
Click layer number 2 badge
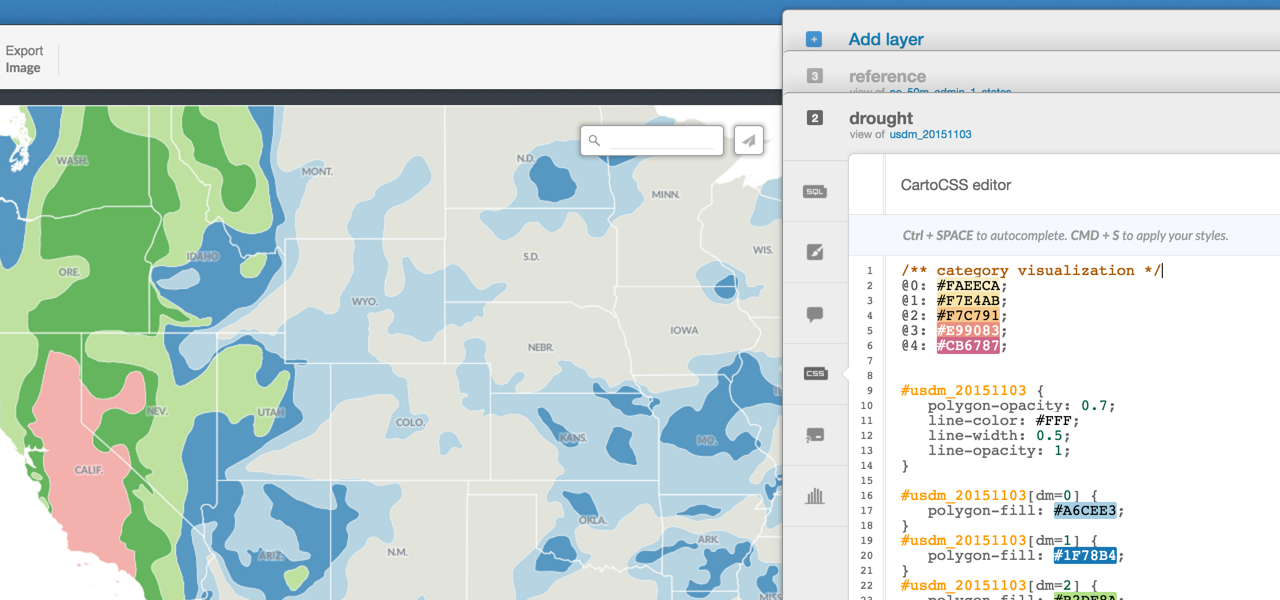tap(814, 118)
